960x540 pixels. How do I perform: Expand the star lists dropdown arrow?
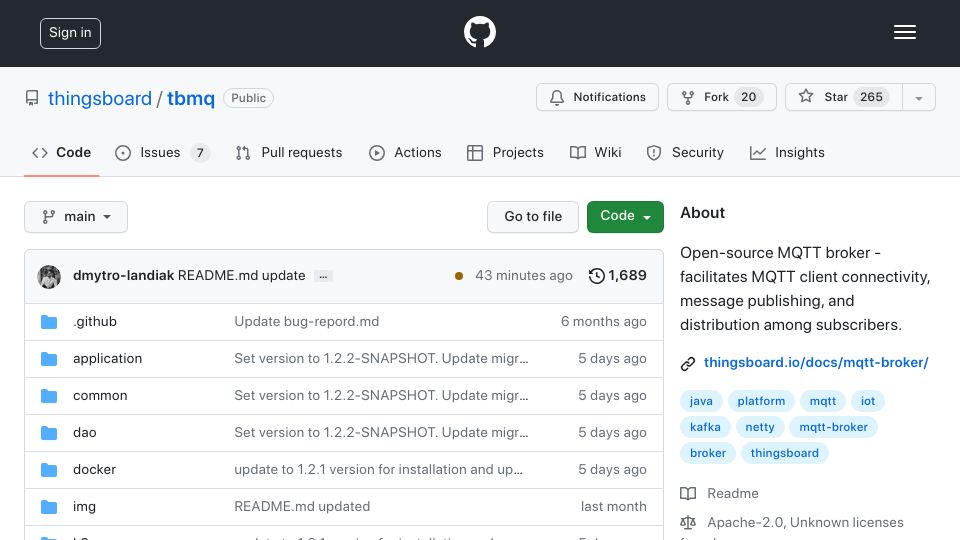(x=918, y=98)
